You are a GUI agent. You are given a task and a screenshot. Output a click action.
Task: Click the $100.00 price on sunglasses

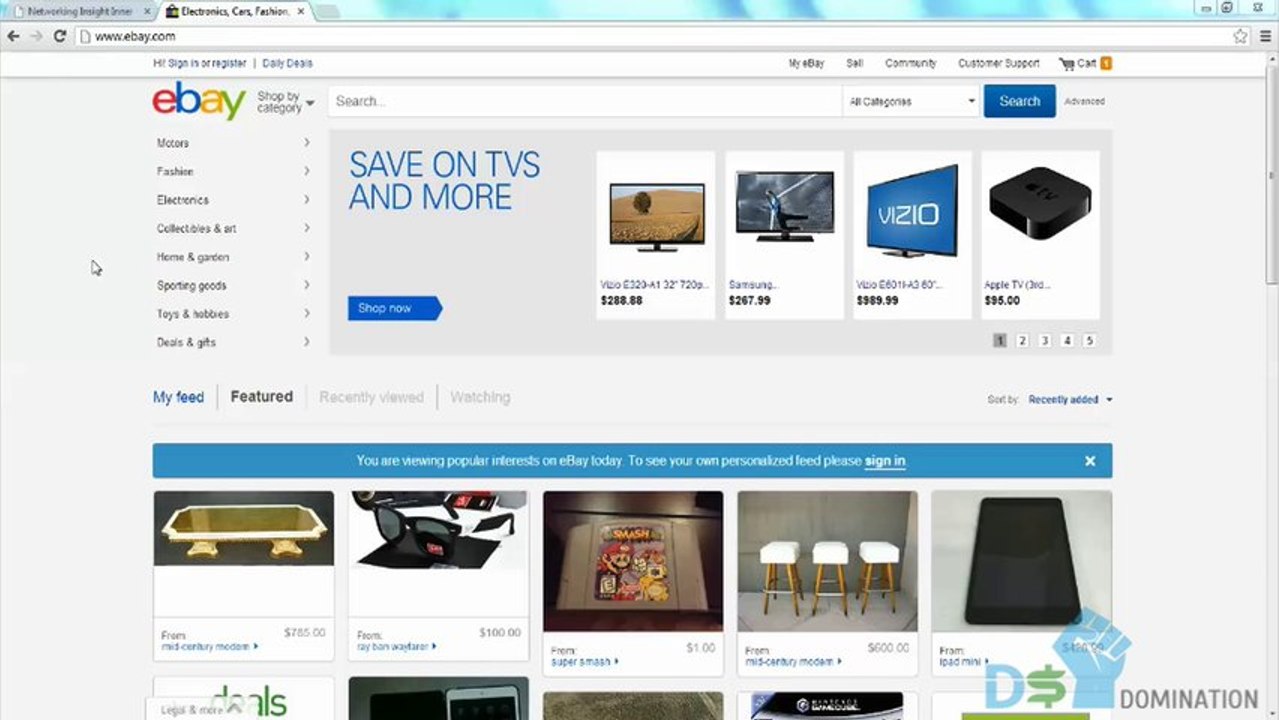pos(499,633)
